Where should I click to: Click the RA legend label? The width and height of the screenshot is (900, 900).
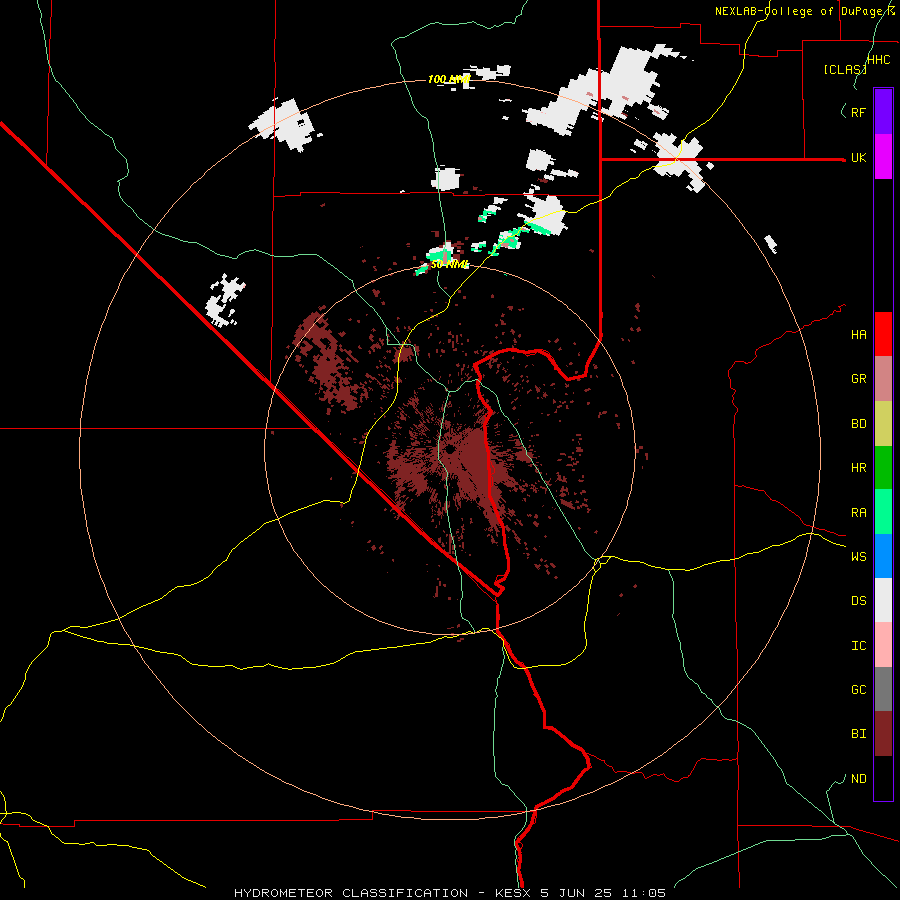coord(858,513)
